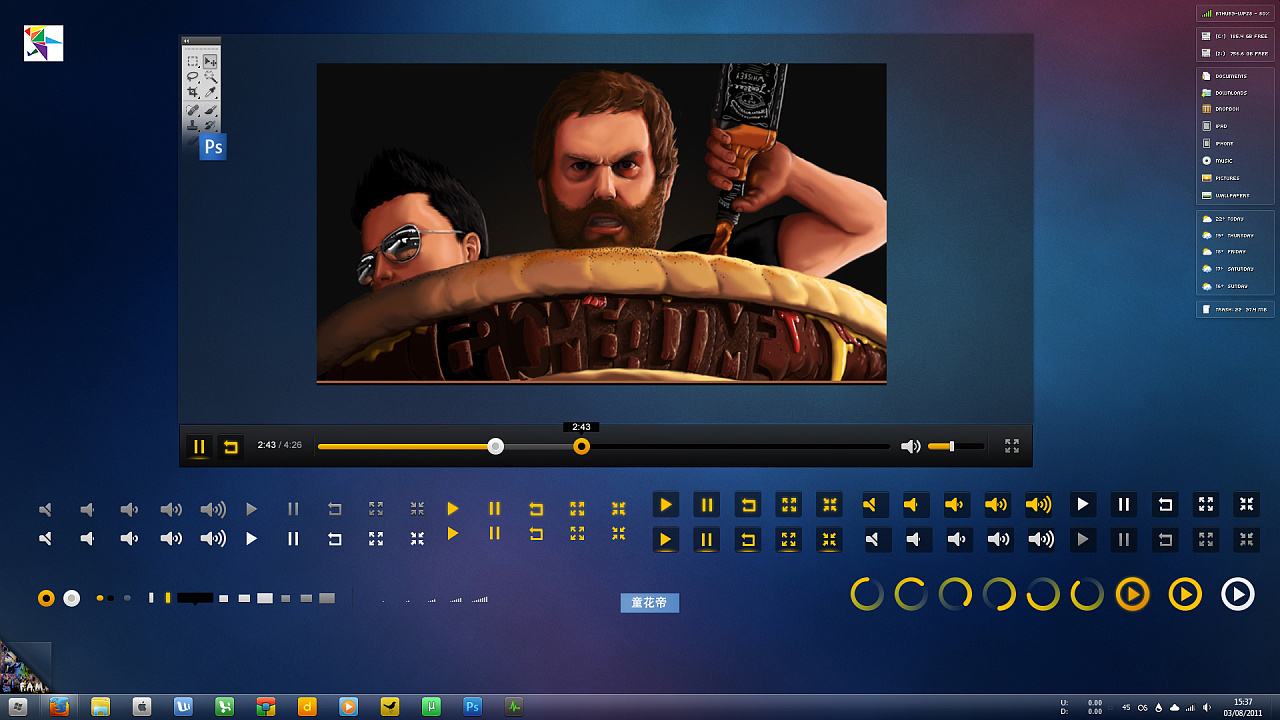Viewport: 1280px width, 720px height.
Task: Click the volume slider handle
Action: (952, 446)
